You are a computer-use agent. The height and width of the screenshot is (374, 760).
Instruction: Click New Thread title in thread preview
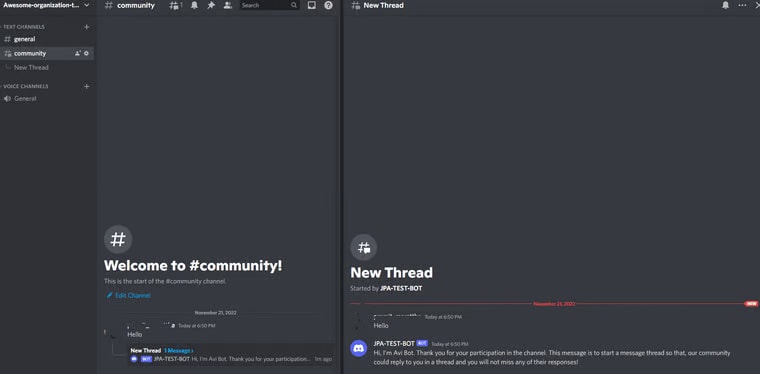tap(145, 350)
